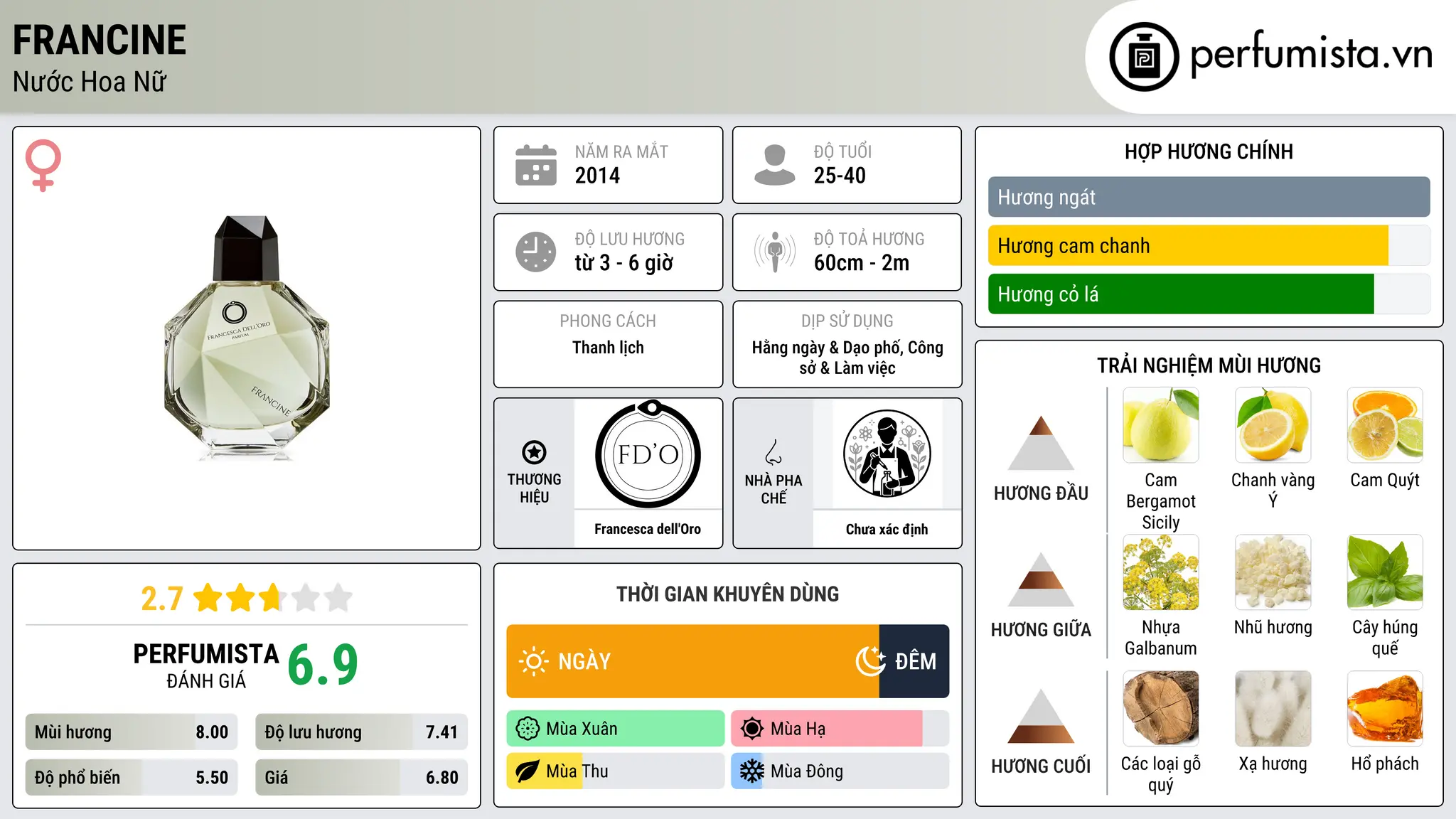Image resolution: width=1456 pixels, height=819 pixels.
Task: Open the Cam Quýt citrus image
Action: 1385,425
